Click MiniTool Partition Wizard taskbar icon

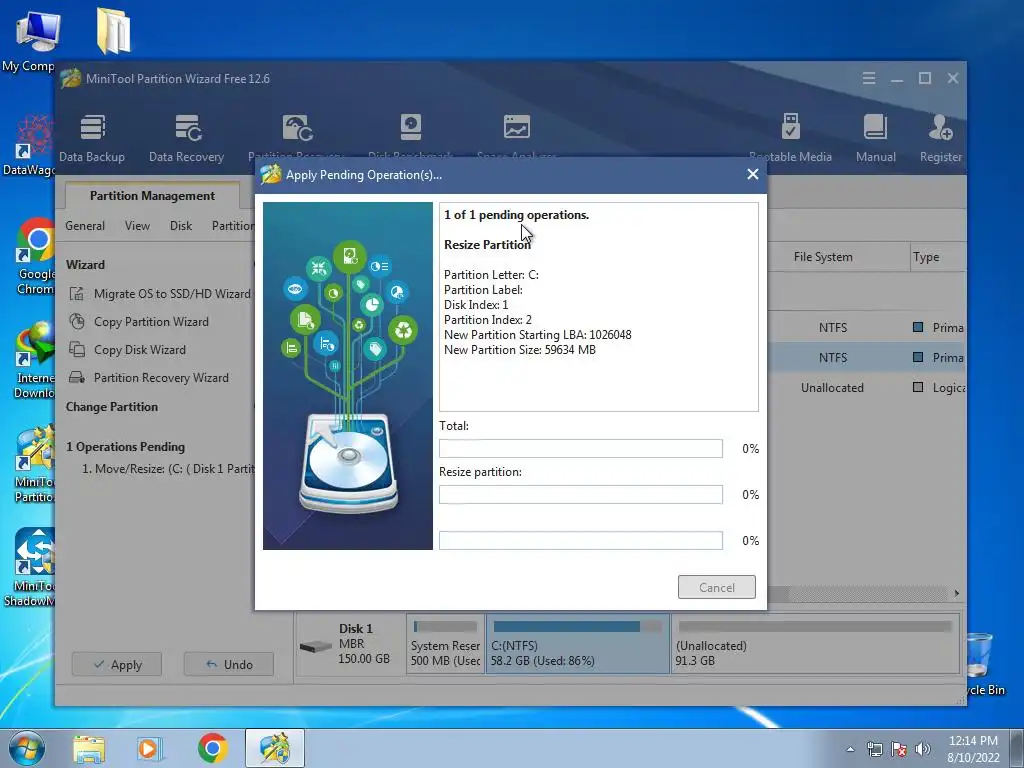tap(275, 748)
